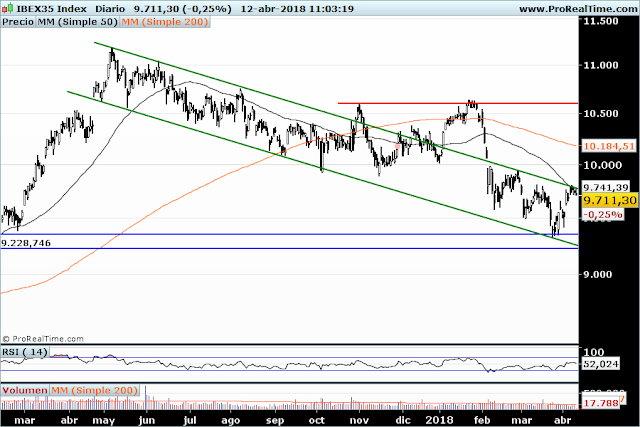Click the IBEX35 Index title text
This screenshot has height=427, width=640.
(51, 9)
